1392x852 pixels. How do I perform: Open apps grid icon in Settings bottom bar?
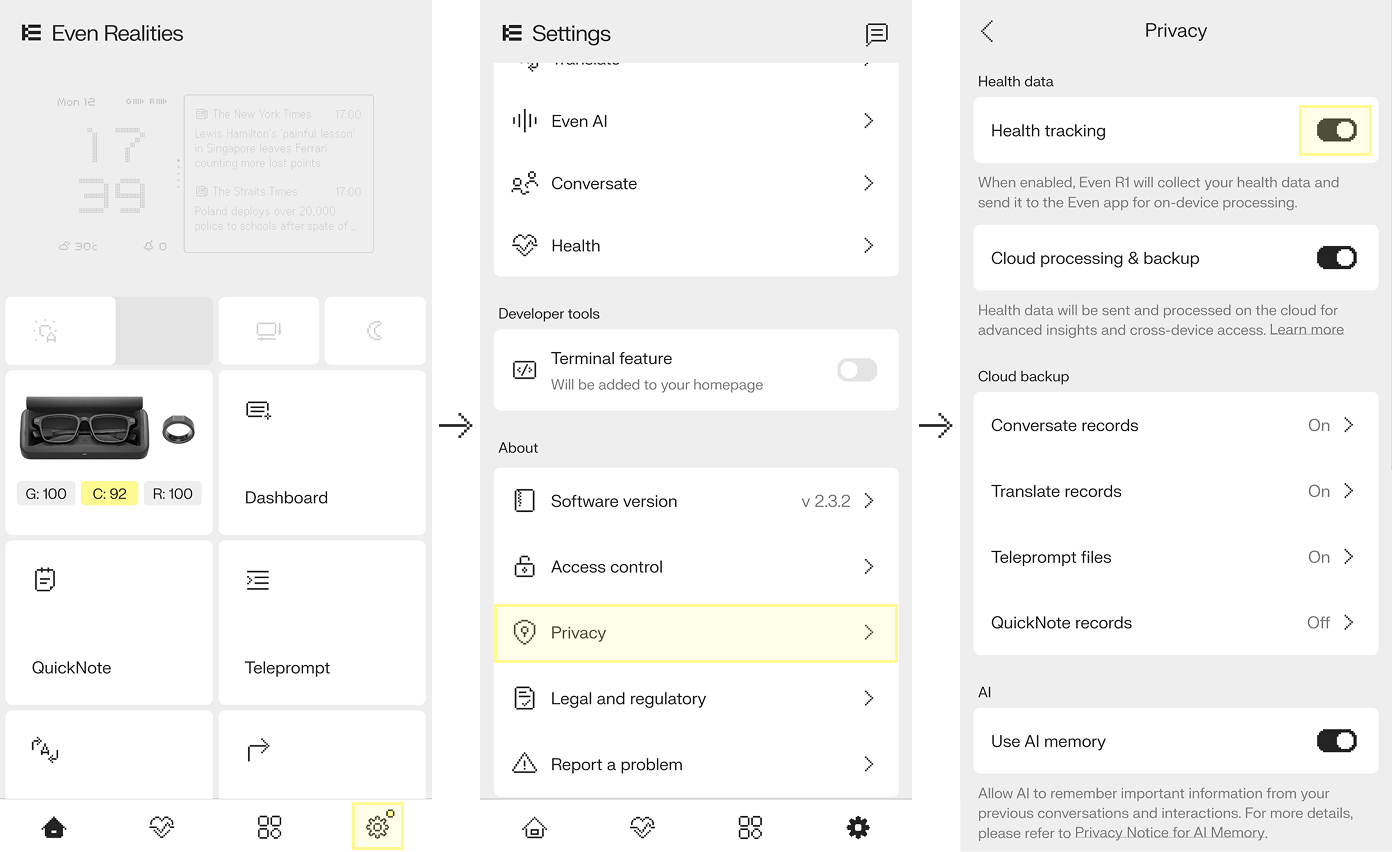[750, 827]
